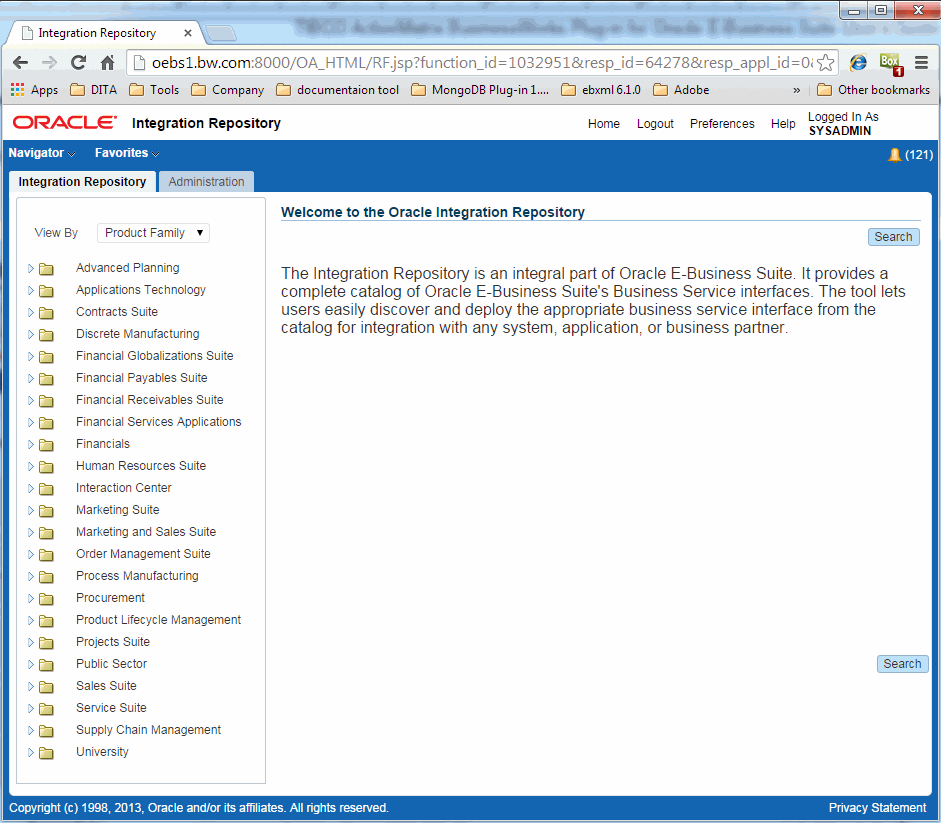Open the View By Product Family dropdown
Viewport: 941px width, 823px height.
[154, 233]
